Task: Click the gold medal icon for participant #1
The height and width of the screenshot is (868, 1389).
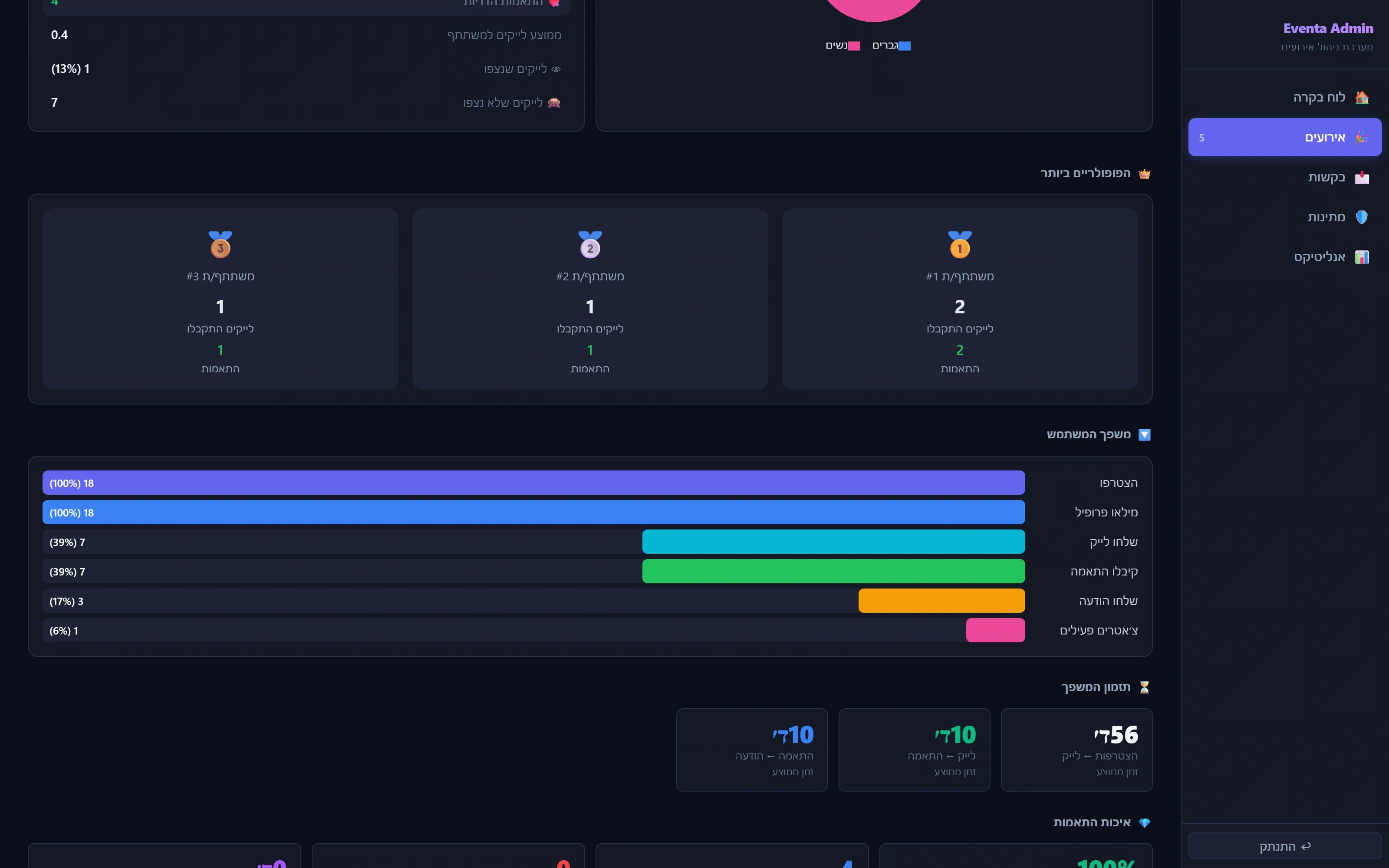Action: click(x=960, y=244)
